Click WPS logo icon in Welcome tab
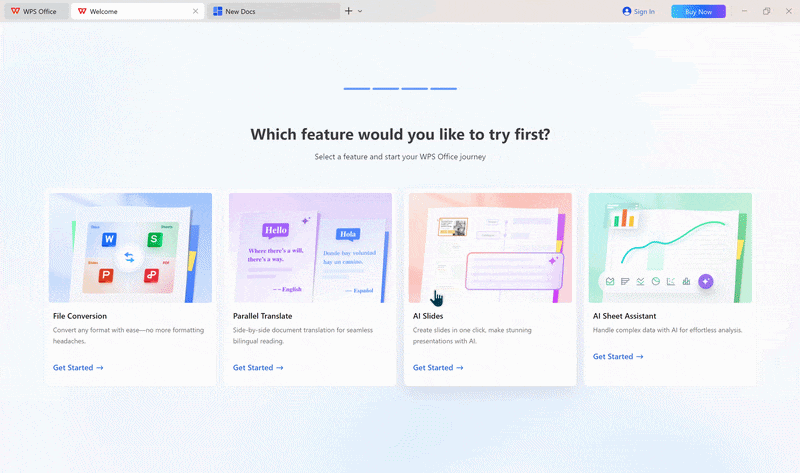The image size is (800, 473). [x=82, y=11]
